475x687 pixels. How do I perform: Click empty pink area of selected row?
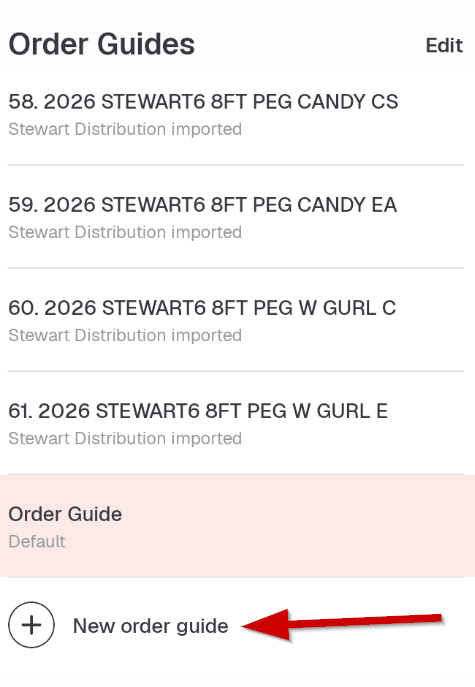(x=307, y=526)
